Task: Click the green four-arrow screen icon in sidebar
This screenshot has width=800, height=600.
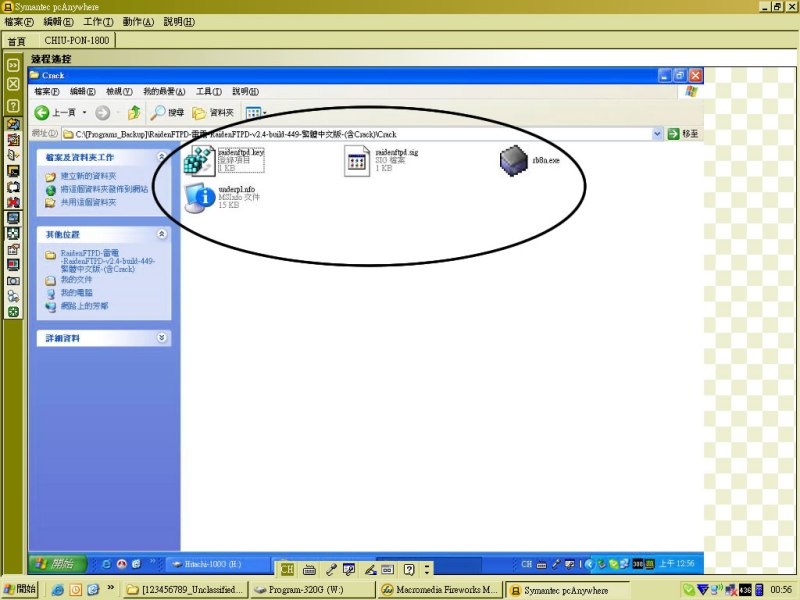Action: point(13,233)
